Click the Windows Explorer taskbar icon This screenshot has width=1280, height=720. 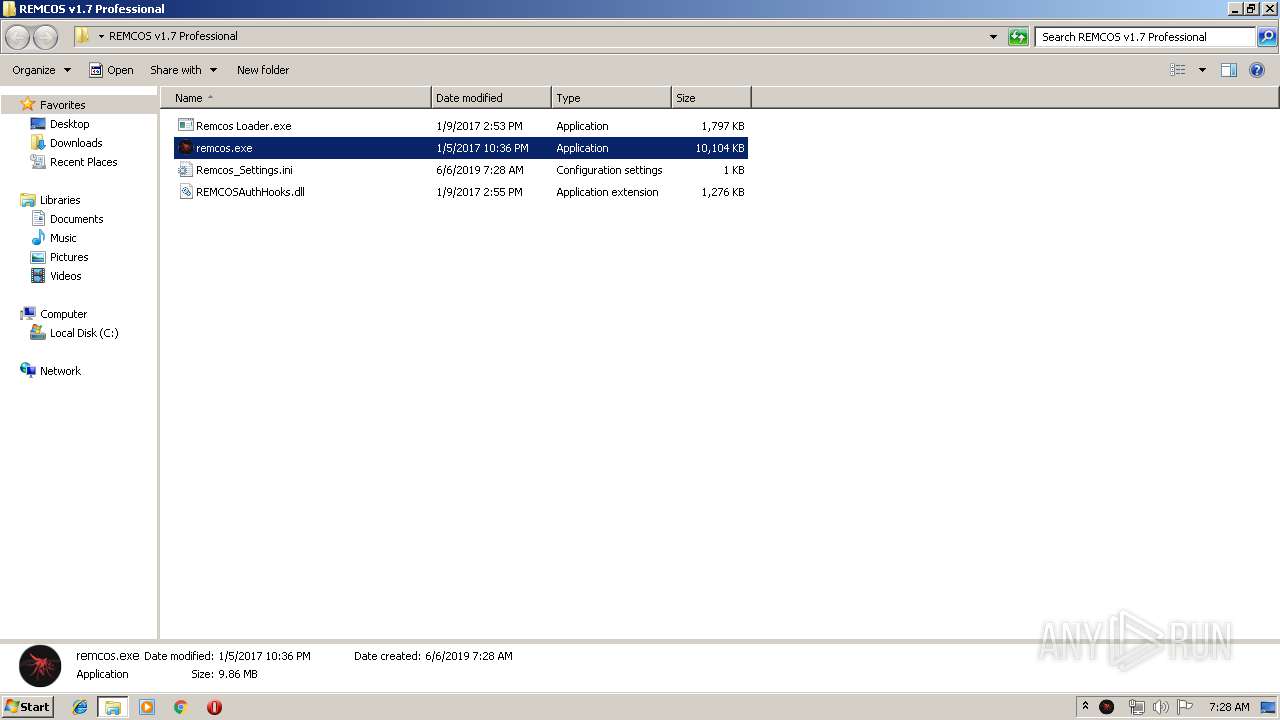pyautogui.click(x=113, y=707)
